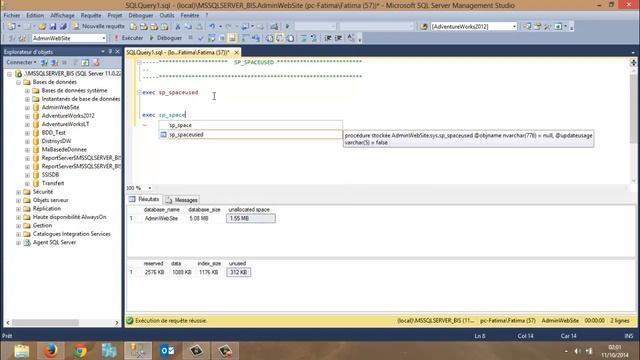This screenshot has width=640, height=360.
Task: Click the Cancel executing query stop icon
Action: tap(190, 38)
